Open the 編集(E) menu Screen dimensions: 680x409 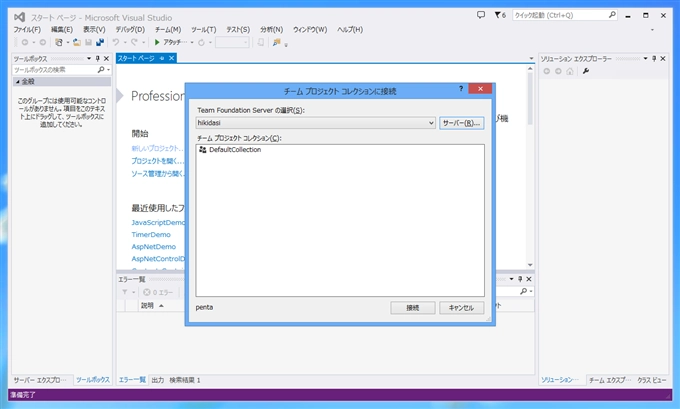pos(62,29)
